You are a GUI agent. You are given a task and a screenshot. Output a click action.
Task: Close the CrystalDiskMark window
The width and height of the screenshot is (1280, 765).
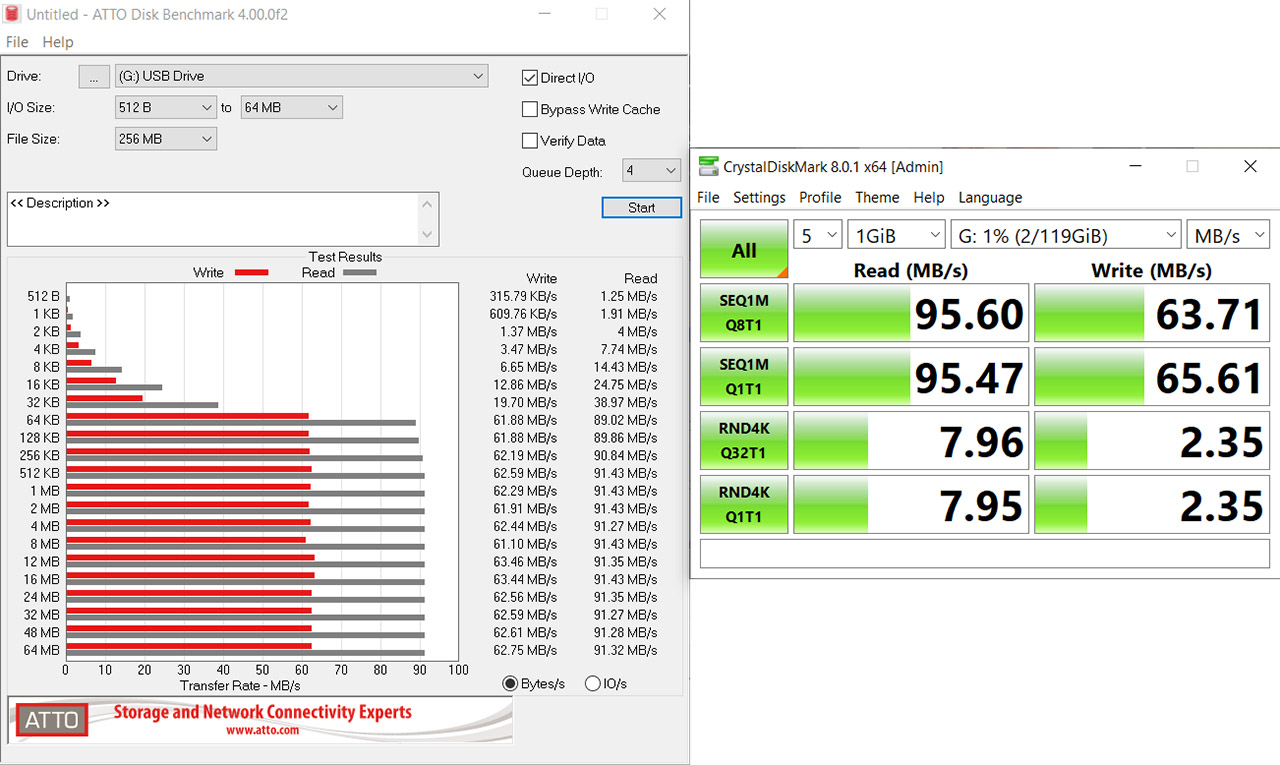(x=1250, y=167)
